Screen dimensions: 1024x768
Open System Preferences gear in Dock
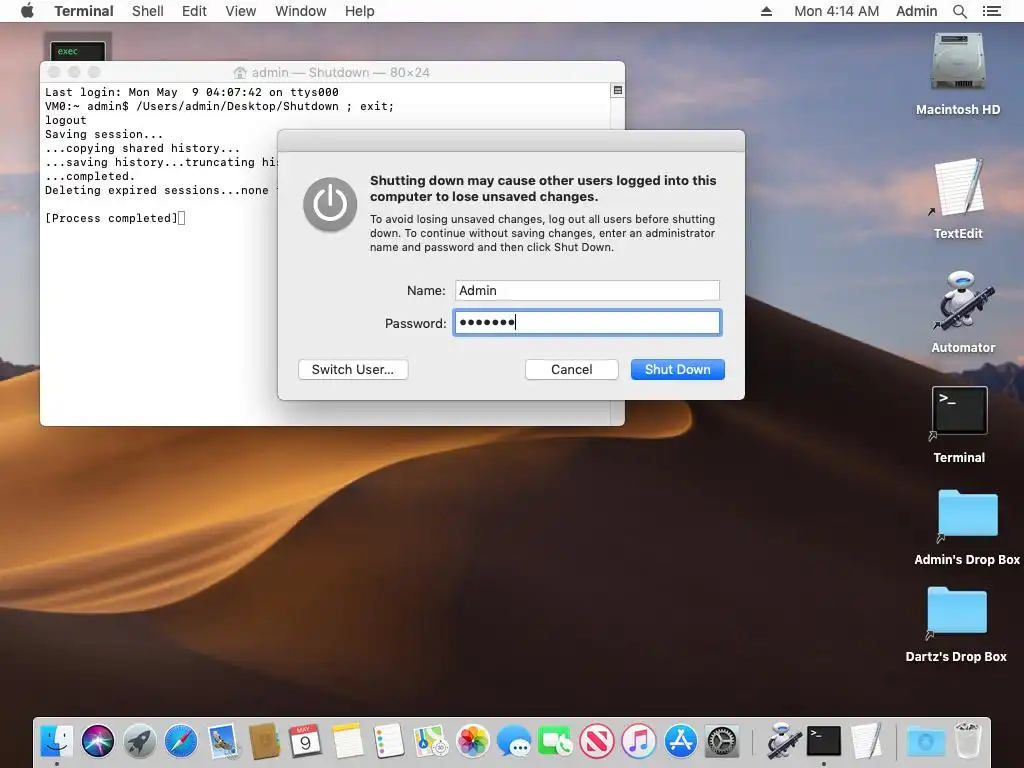[722, 741]
